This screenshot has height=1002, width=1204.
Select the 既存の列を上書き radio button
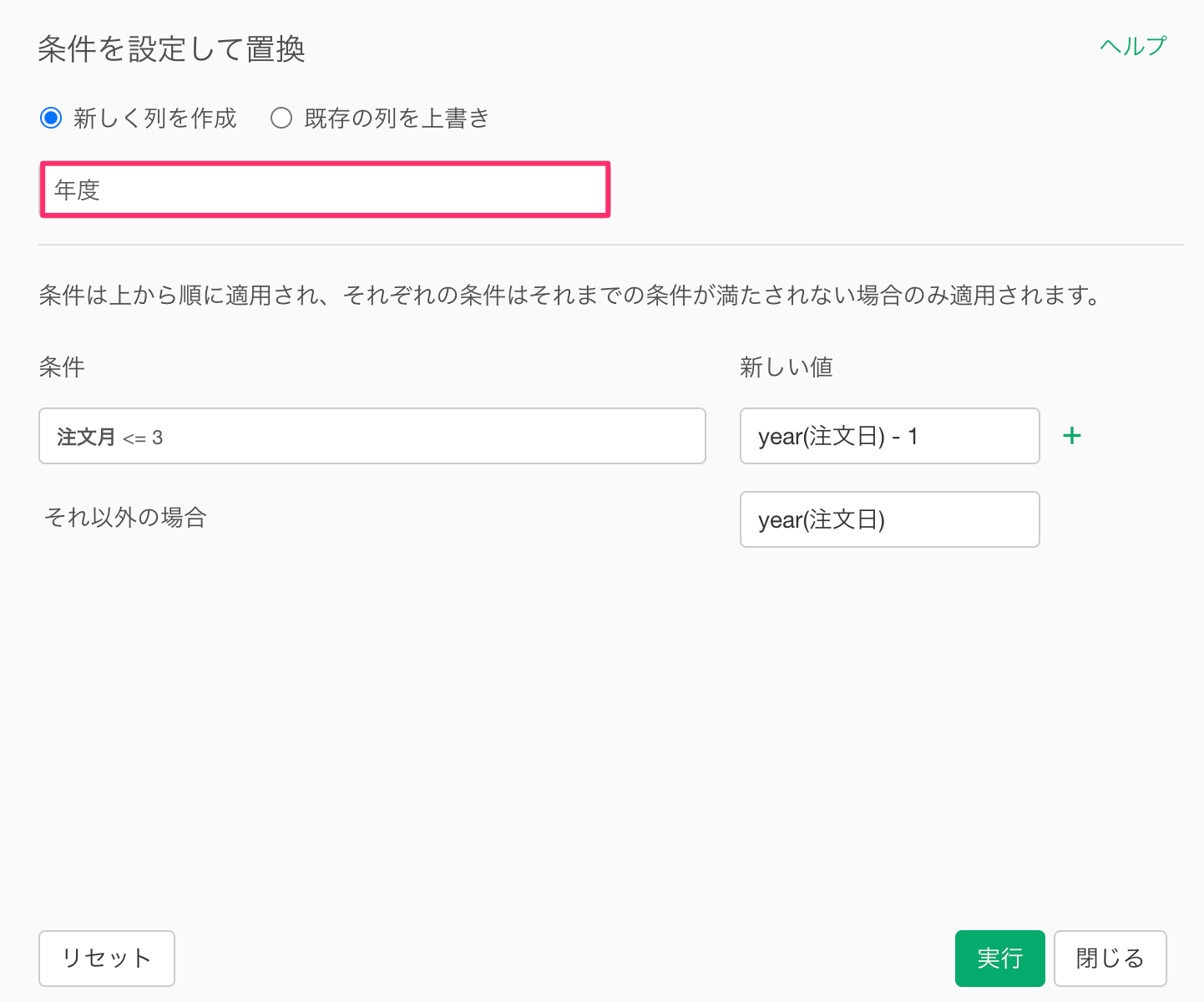point(281,118)
